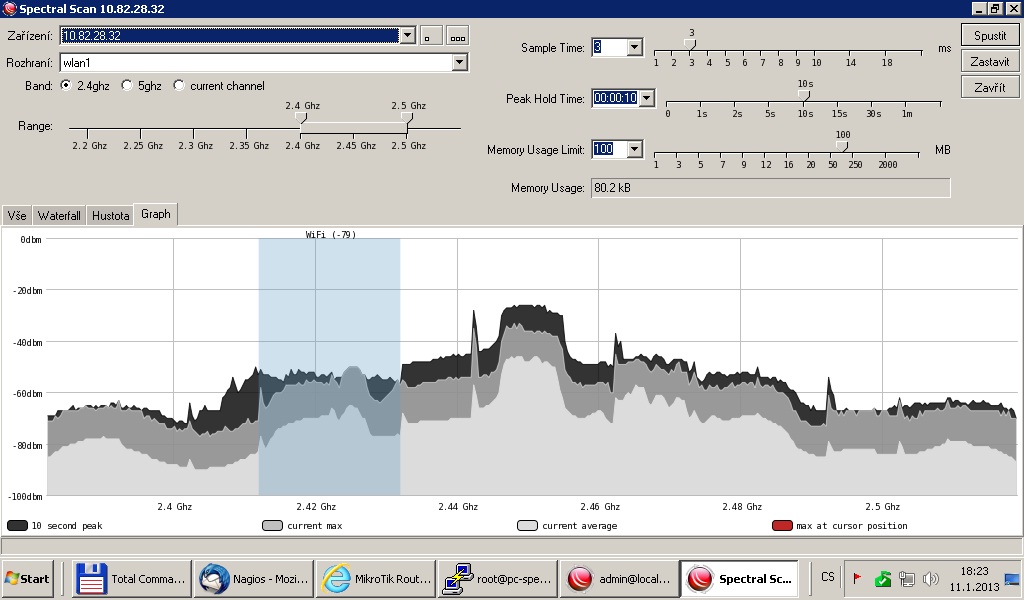Expand the Memory Usage Limit dropdown
Image resolution: width=1024 pixels, height=600 pixels.
click(634, 149)
